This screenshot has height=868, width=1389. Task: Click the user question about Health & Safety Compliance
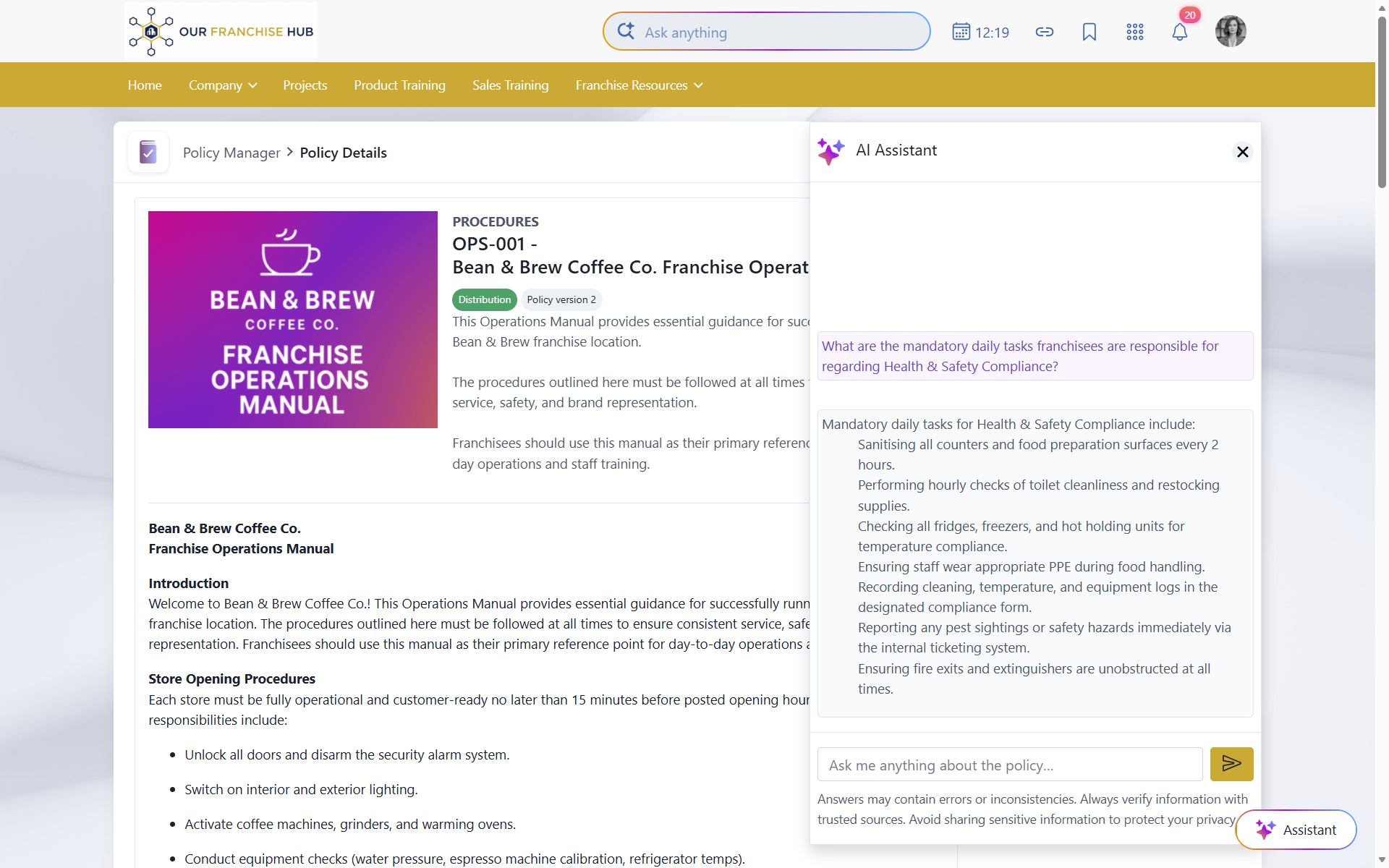click(x=1035, y=356)
